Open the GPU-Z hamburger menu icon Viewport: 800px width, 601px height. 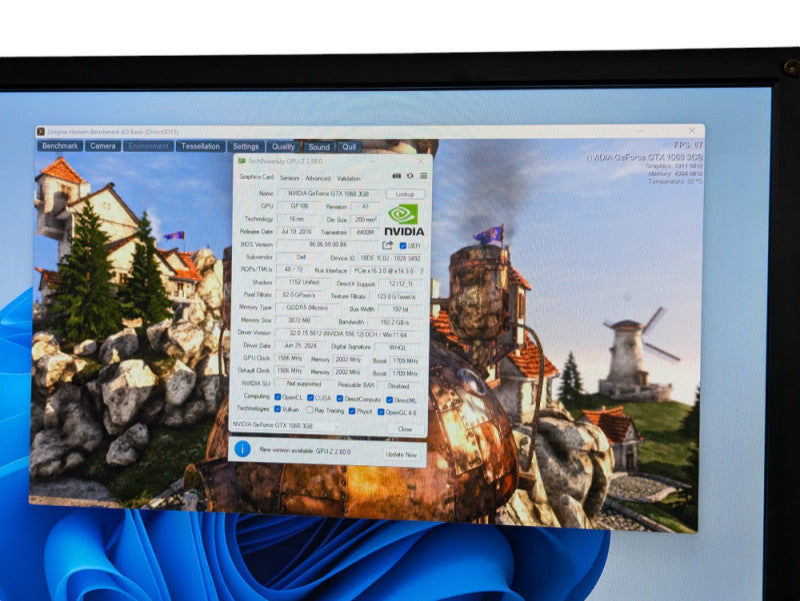pyautogui.click(x=423, y=176)
